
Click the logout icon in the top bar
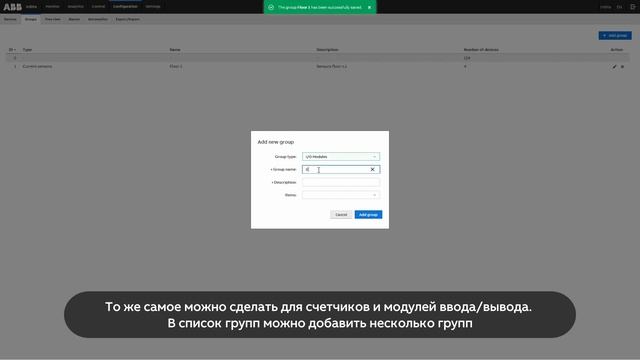[x=633, y=7]
